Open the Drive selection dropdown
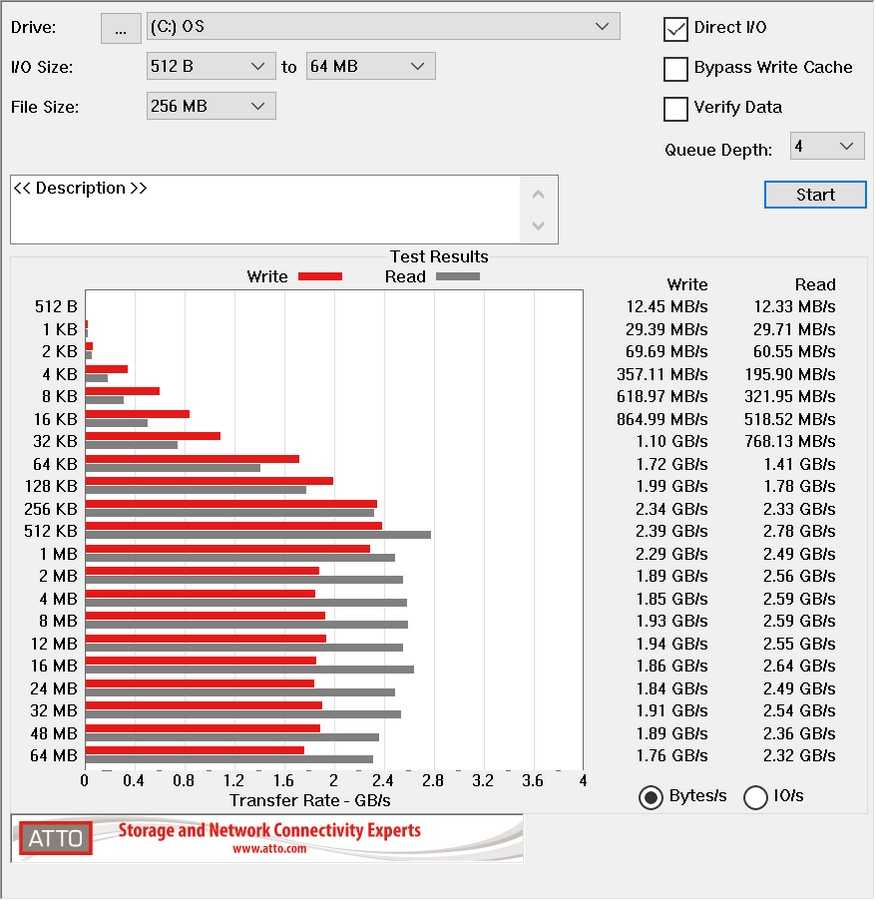This screenshot has width=875, height=900. (x=382, y=27)
